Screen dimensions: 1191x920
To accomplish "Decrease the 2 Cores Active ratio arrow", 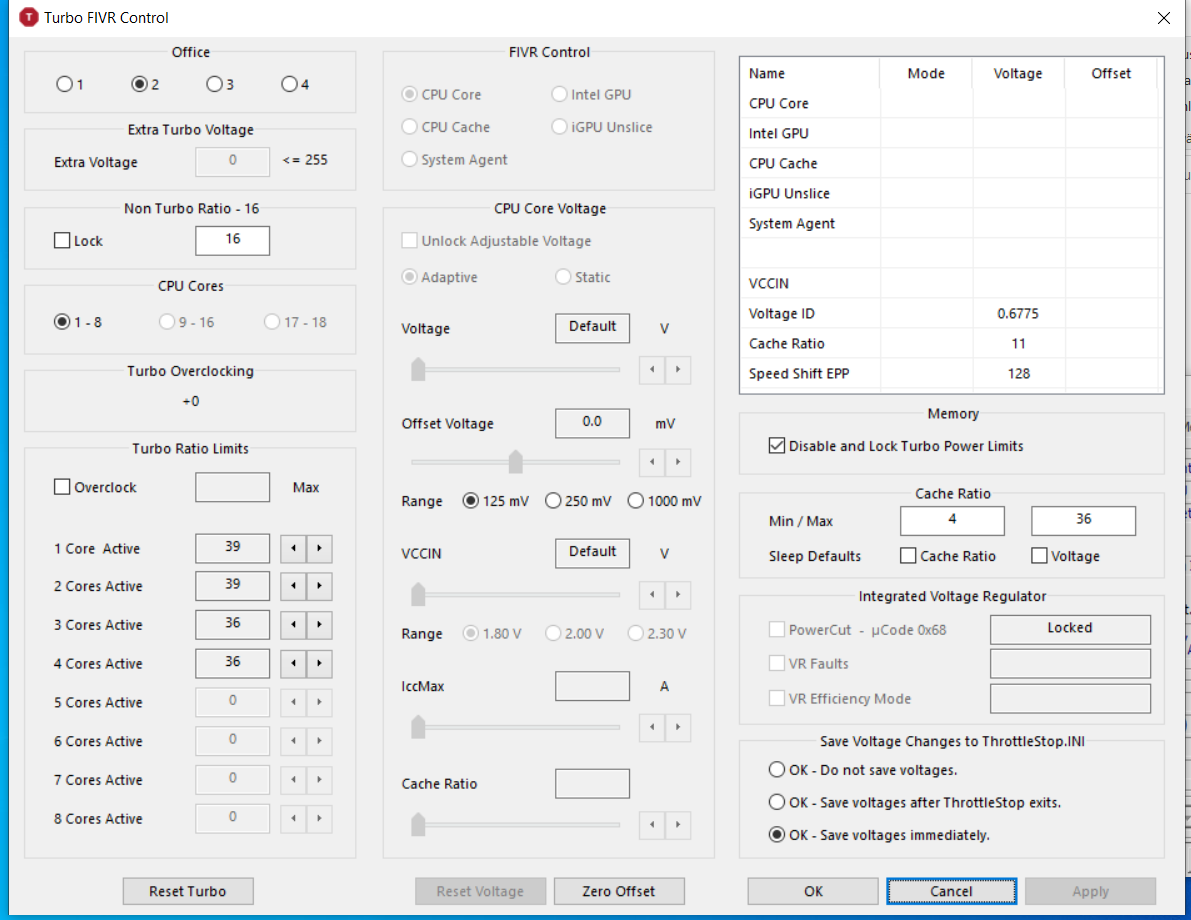I will point(293,587).
